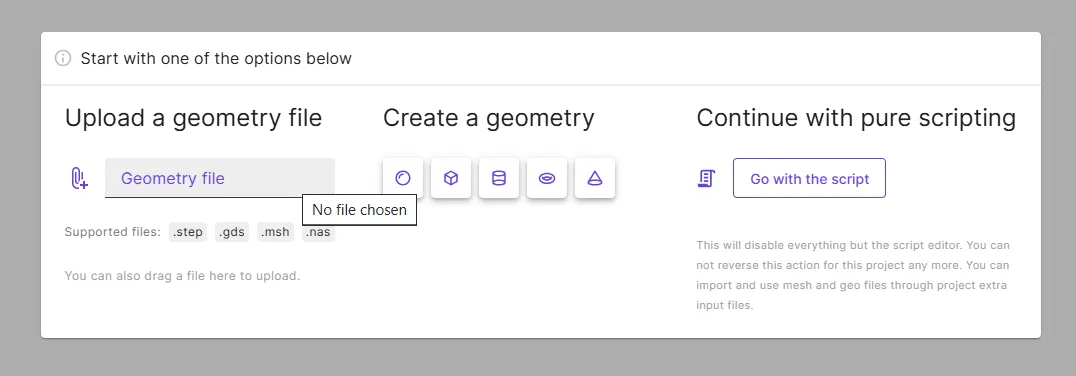Click 'Start with one of the options below'
Image resolution: width=1076 pixels, height=376 pixels.
click(x=216, y=58)
